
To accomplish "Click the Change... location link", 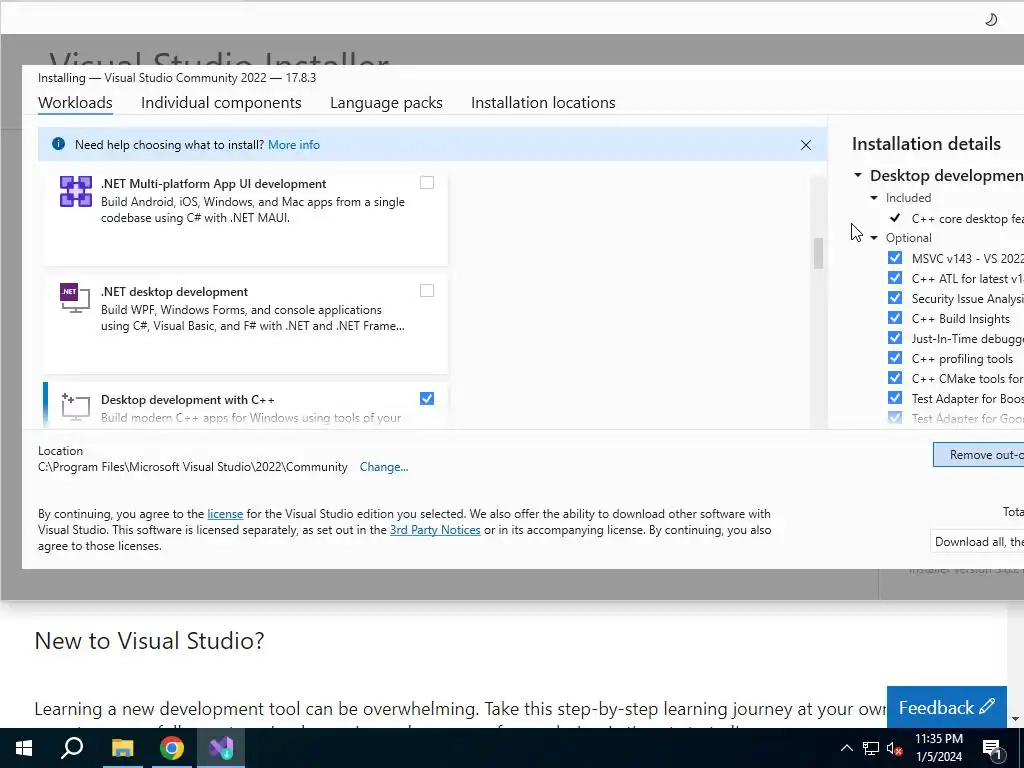I will [384, 467].
